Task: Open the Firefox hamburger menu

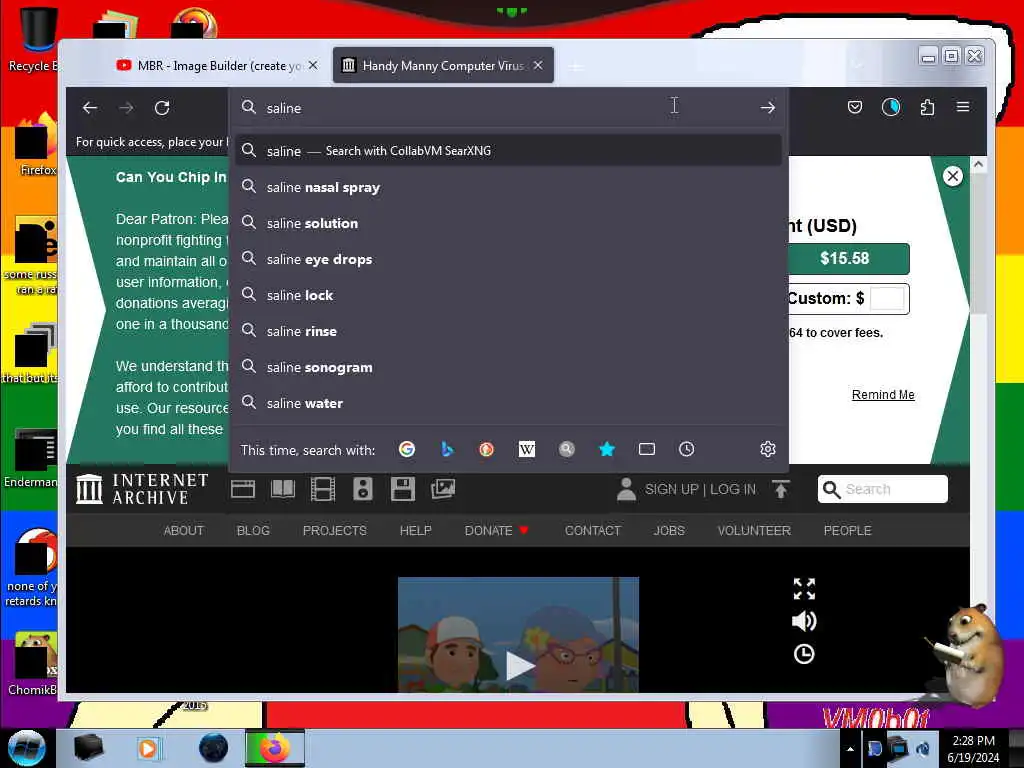Action: click(x=963, y=106)
